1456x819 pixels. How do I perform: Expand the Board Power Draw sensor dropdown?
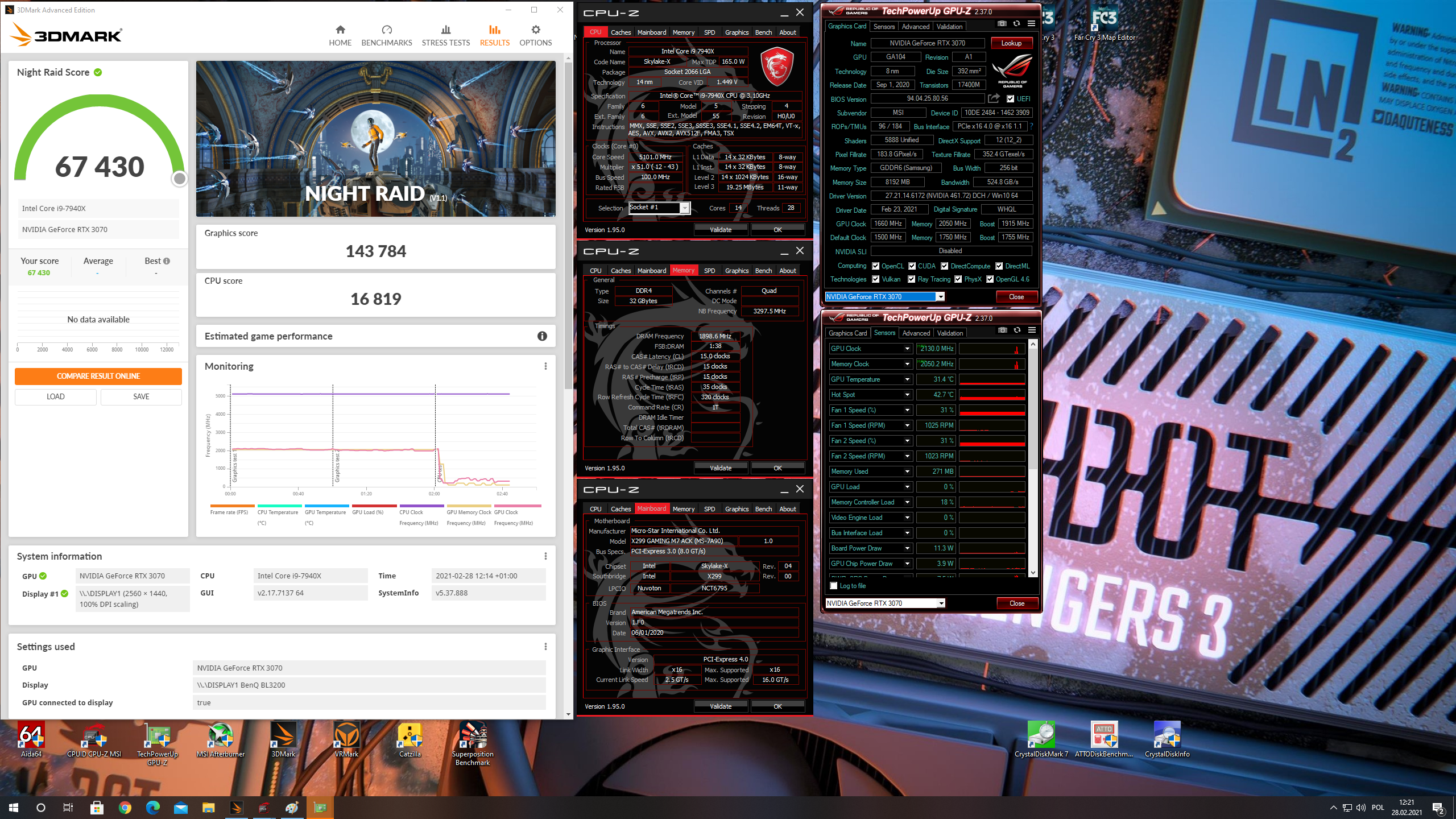point(907,548)
